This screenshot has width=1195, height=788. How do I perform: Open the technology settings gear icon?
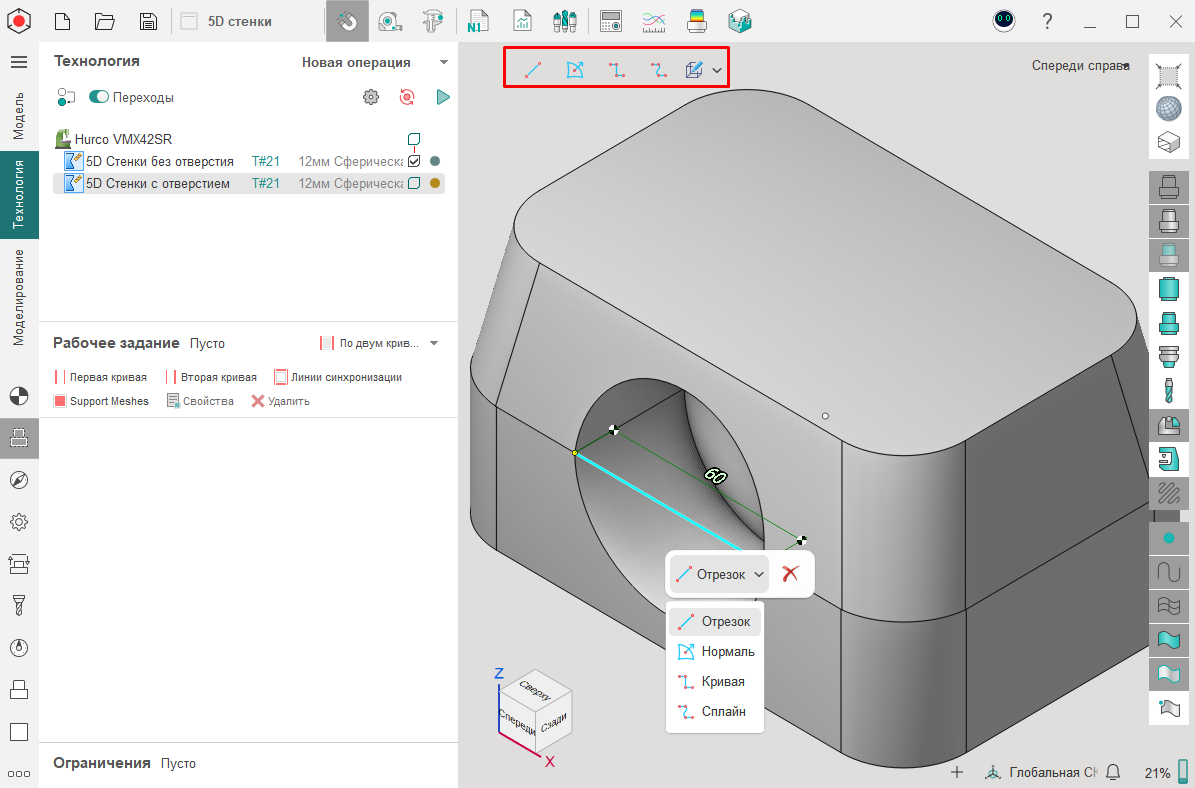point(371,97)
